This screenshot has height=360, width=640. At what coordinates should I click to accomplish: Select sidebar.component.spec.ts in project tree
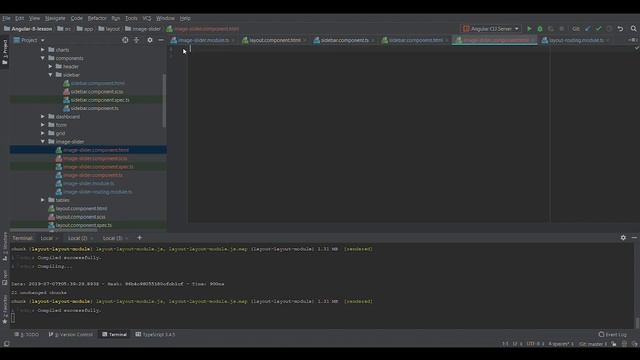[100, 100]
